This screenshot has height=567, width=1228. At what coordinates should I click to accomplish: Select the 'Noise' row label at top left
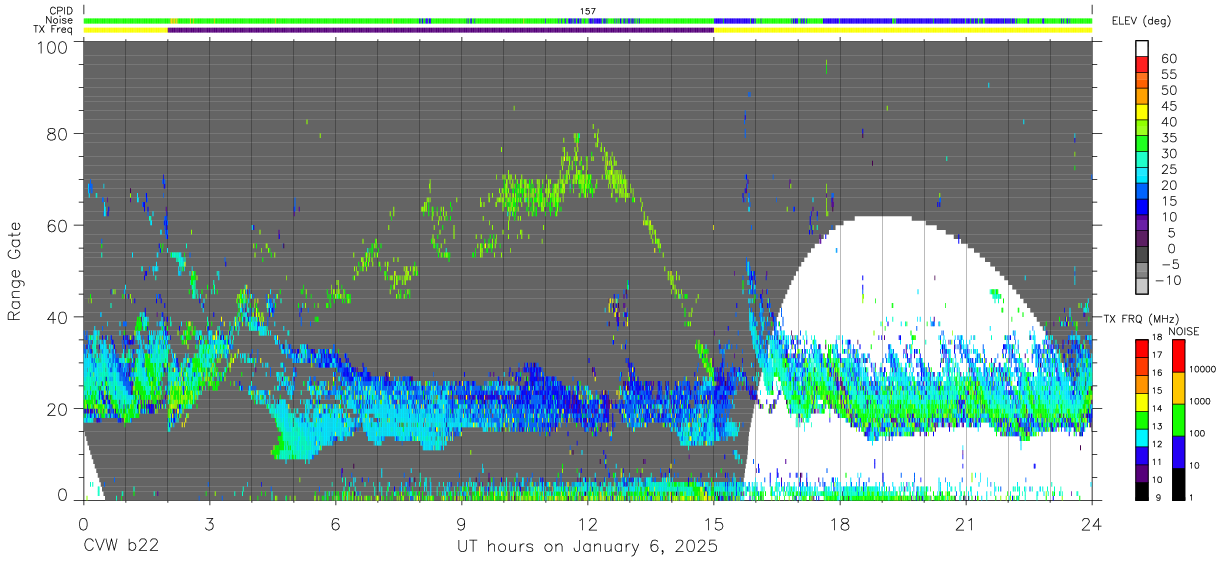pyautogui.click(x=61, y=20)
